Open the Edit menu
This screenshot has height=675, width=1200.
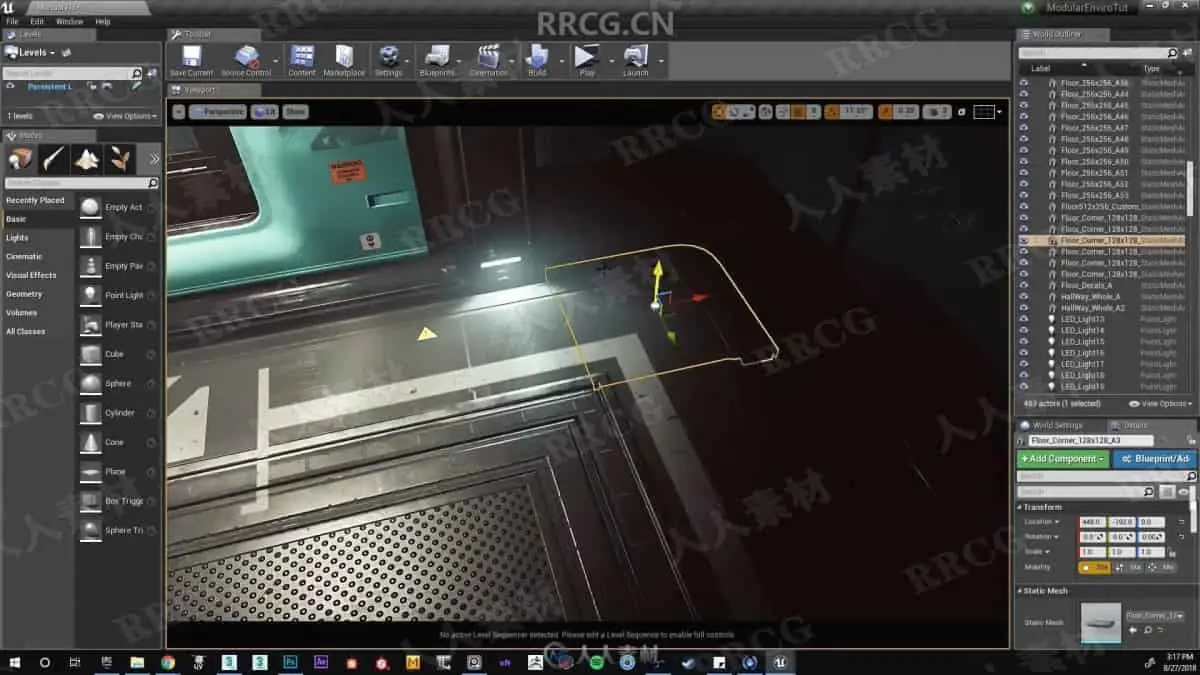point(37,21)
